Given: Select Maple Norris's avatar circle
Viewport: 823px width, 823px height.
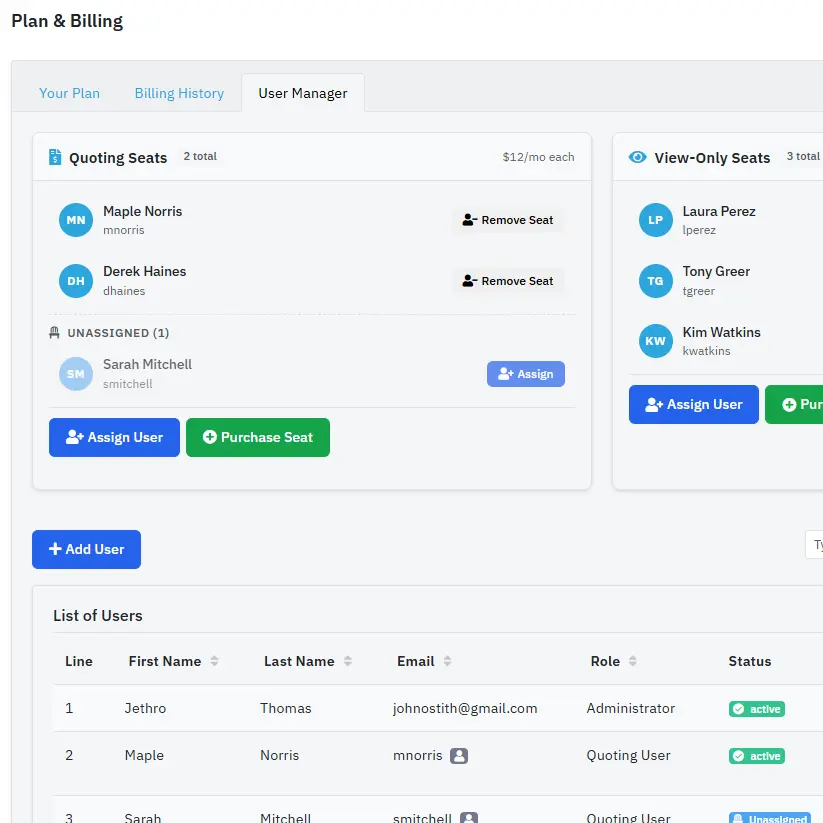Looking at the screenshot, I should [75, 220].
